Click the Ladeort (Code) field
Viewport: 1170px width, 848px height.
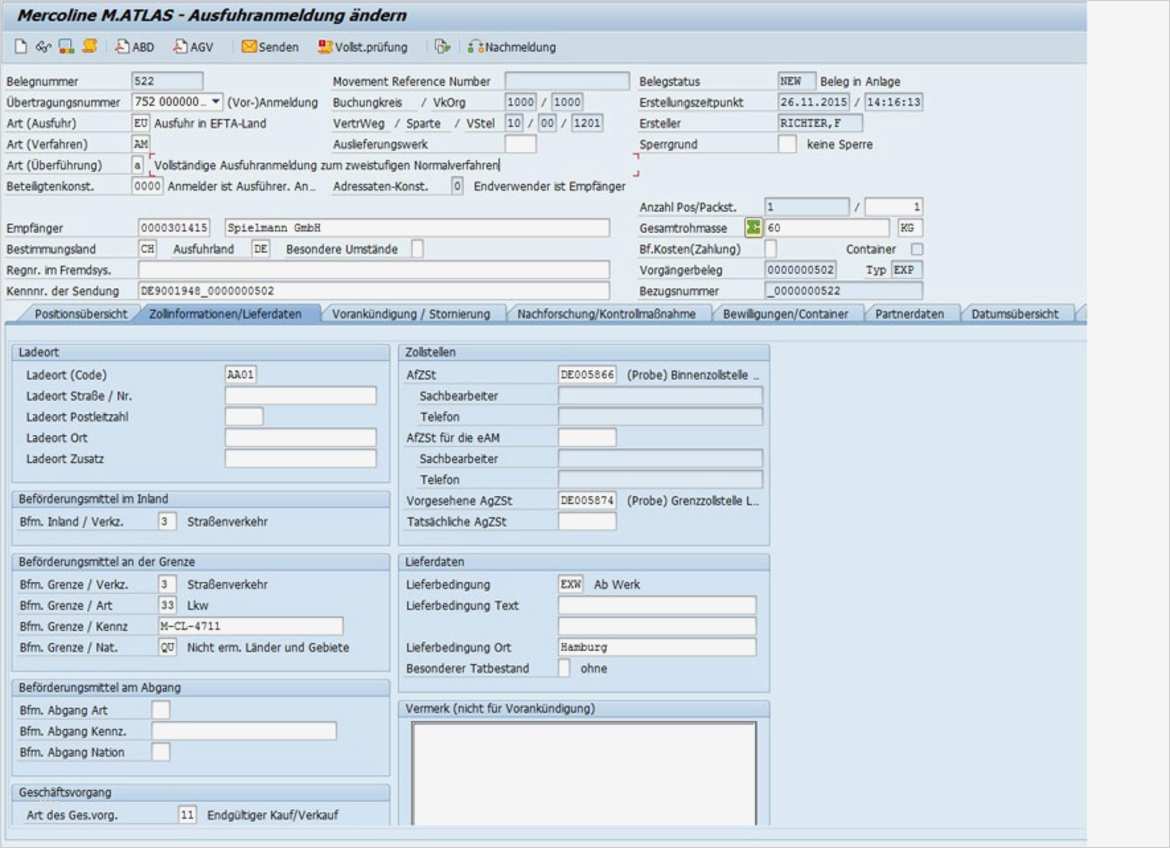(240, 374)
